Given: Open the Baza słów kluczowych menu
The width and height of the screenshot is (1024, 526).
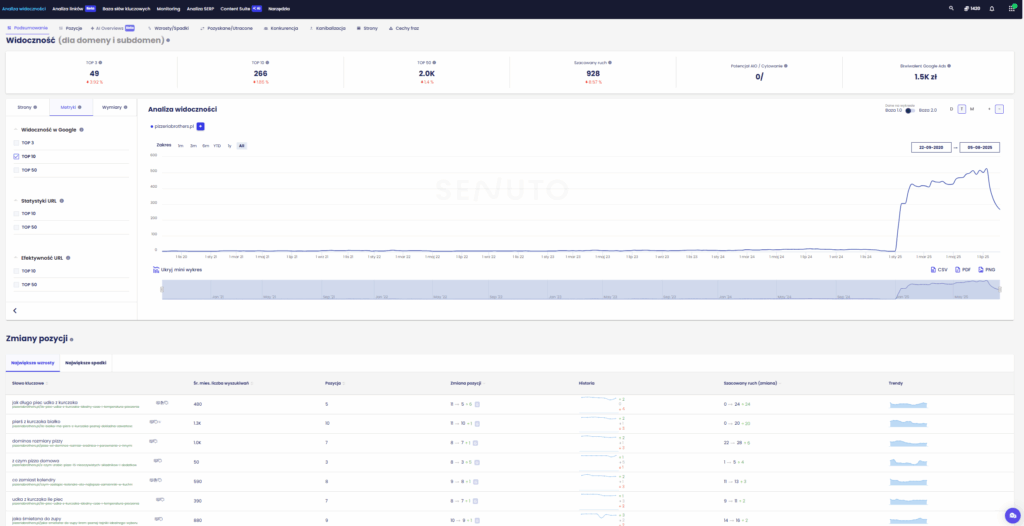Looking at the screenshot, I should point(126,8).
